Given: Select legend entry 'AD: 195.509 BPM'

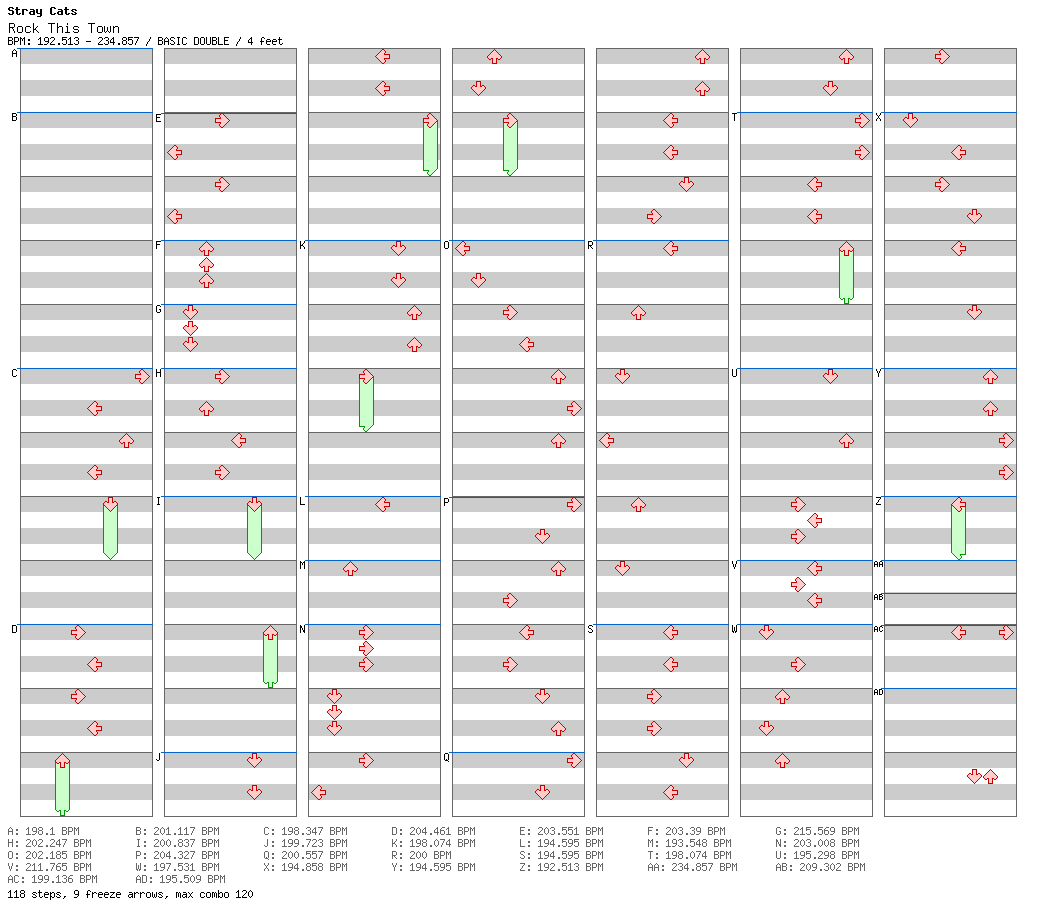Looking at the screenshot, I should click(180, 879).
